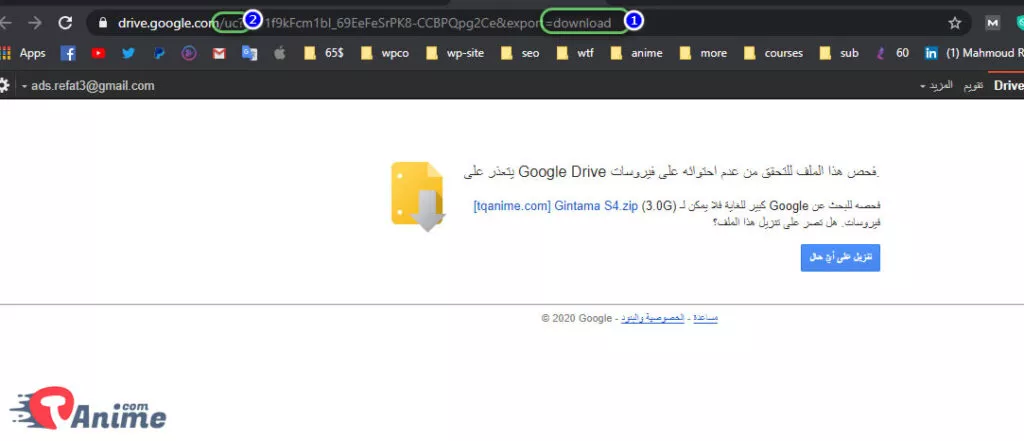Screen dimensions: 1024x441
Task: Click the yellow zip file download icon
Action: (x=418, y=196)
